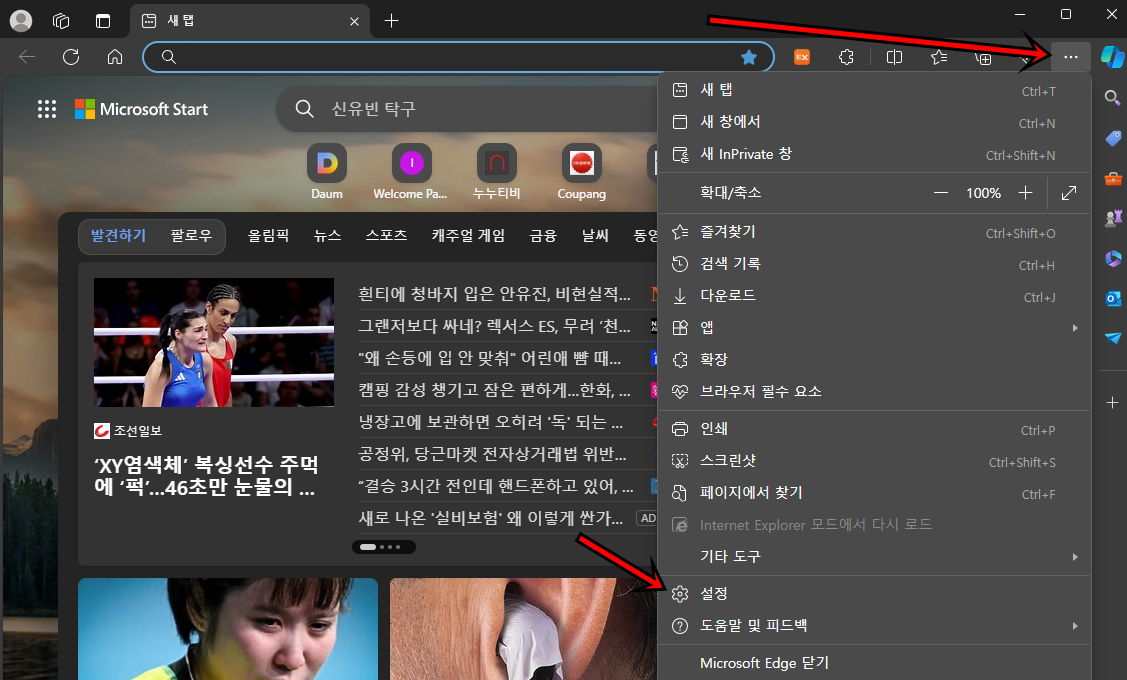The height and width of the screenshot is (680, 1127).
Task: Open a new tab with plus button
Action: [391, 21]
